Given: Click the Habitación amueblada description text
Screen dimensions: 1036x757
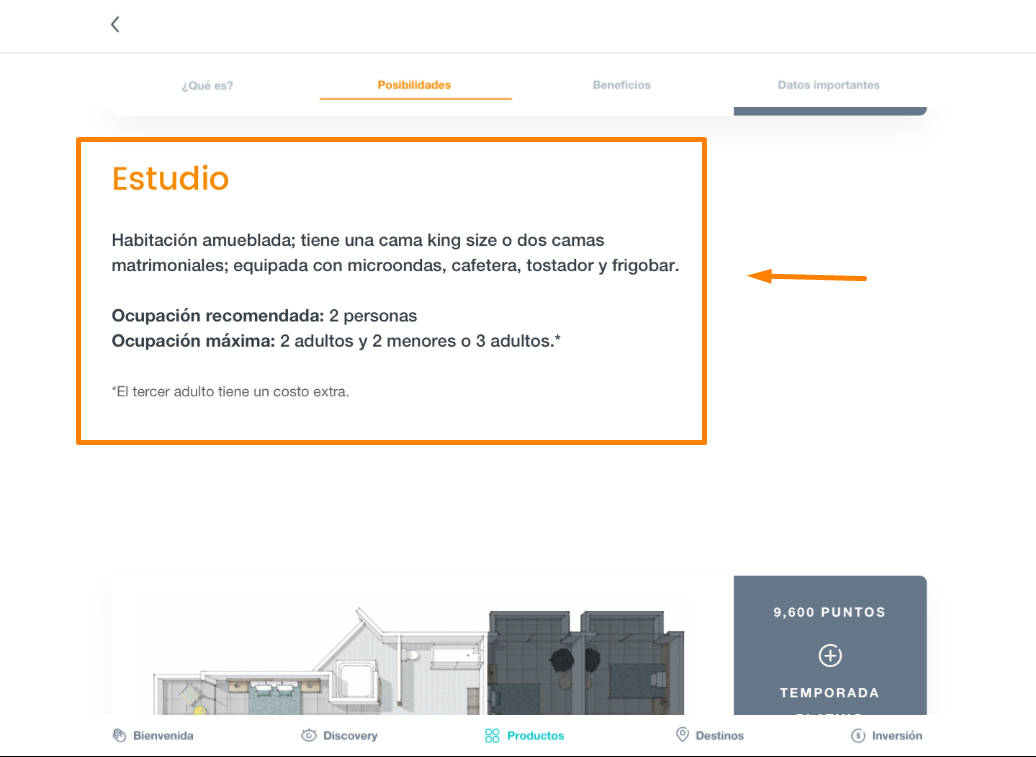Looking at the screenshot, I should click(x=395, y=252).
